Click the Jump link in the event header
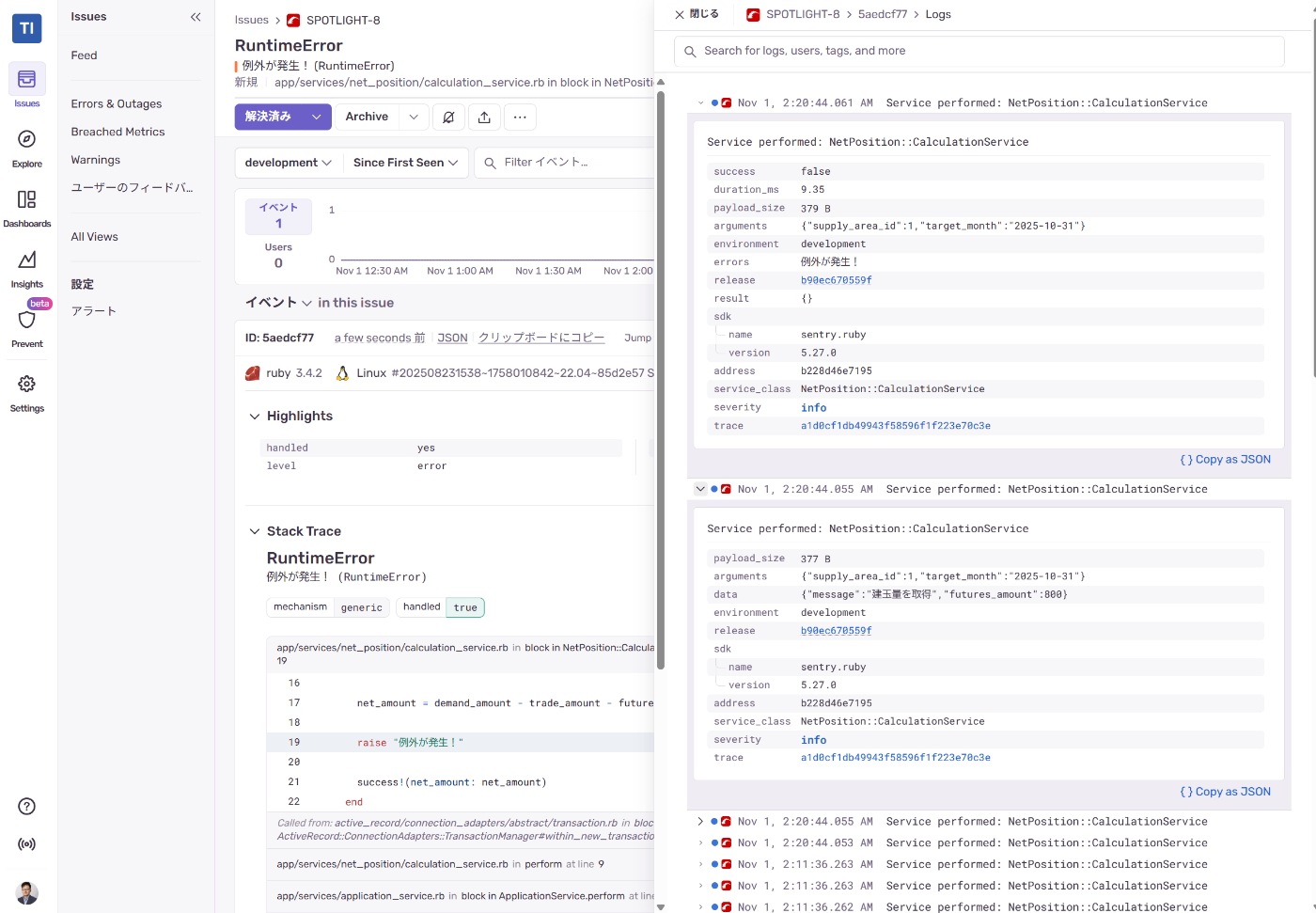 637,338
